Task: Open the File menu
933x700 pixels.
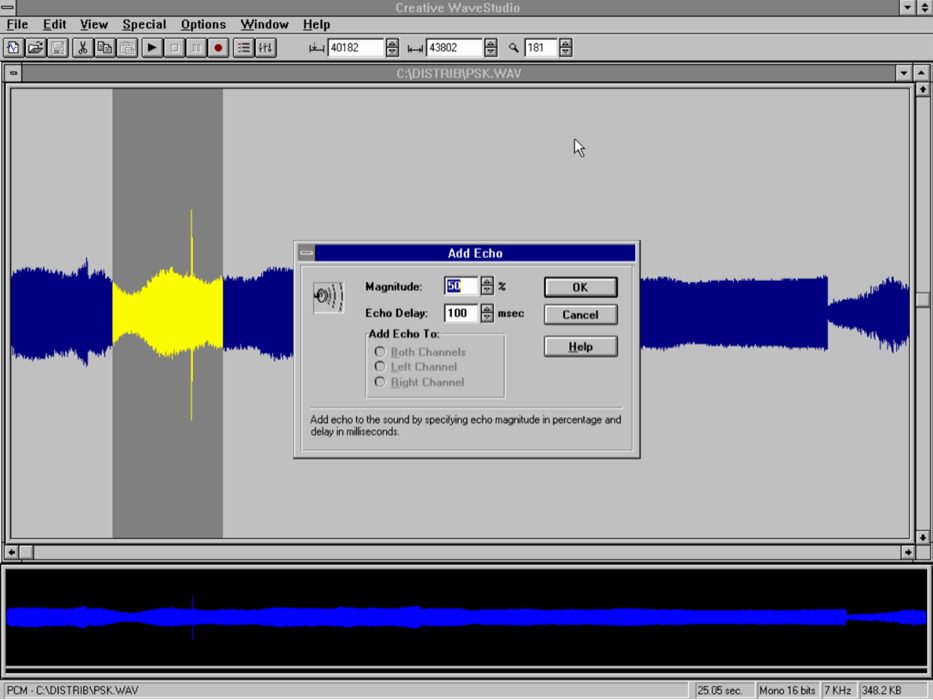Action: pos(17,24)
